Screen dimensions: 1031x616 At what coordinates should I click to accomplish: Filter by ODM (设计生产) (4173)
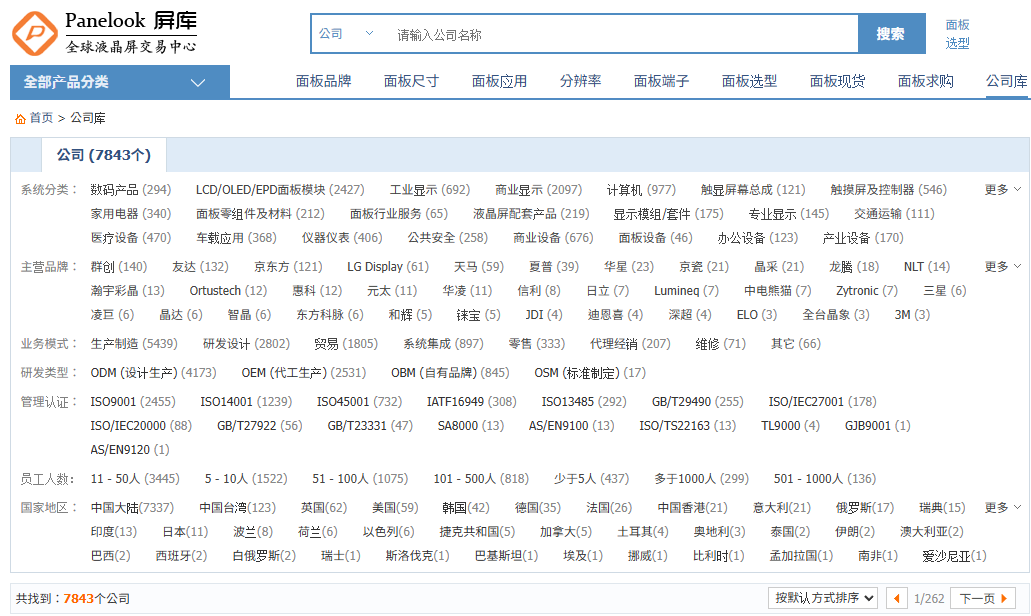point(154,373)
